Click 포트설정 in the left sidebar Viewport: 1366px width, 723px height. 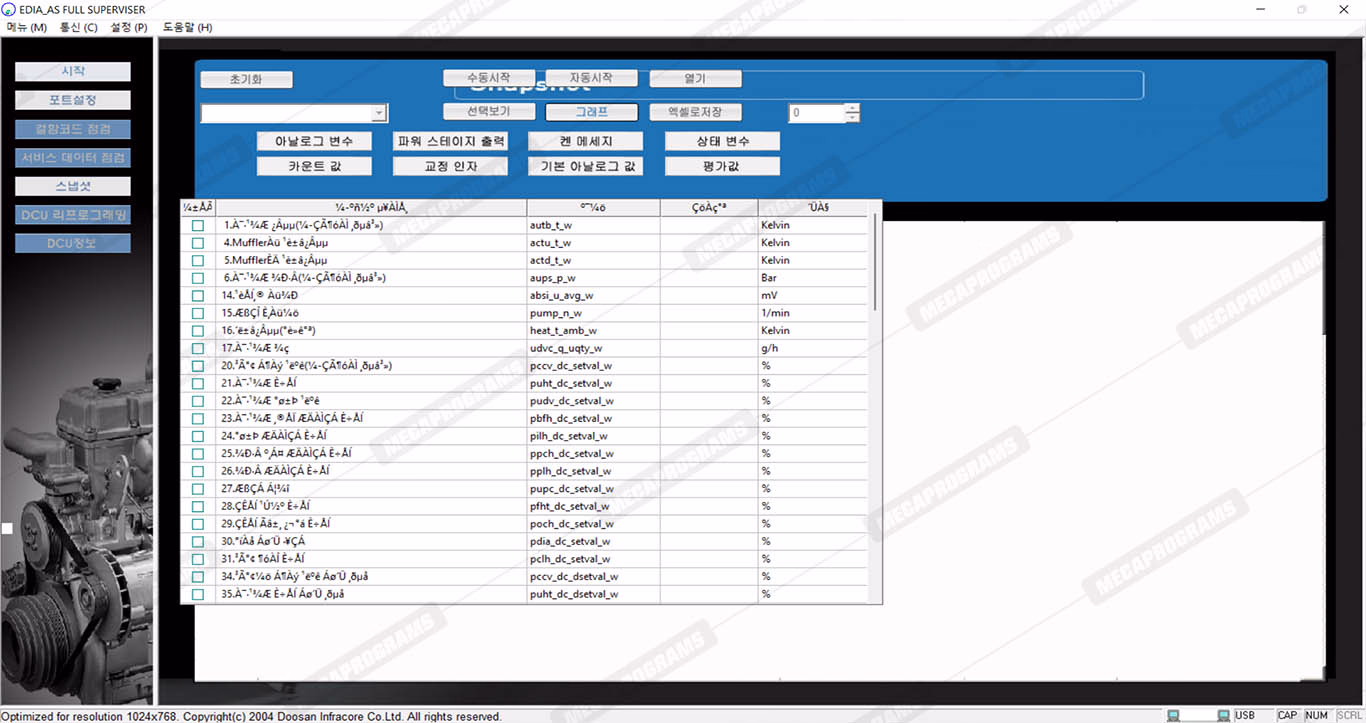click(x=73, y=100)
